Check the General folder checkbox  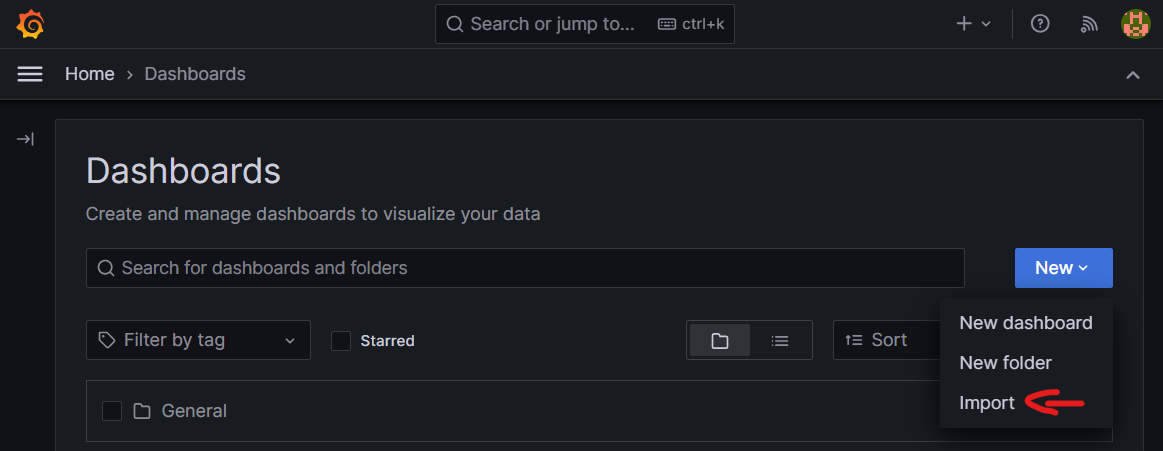pos(112,411)
